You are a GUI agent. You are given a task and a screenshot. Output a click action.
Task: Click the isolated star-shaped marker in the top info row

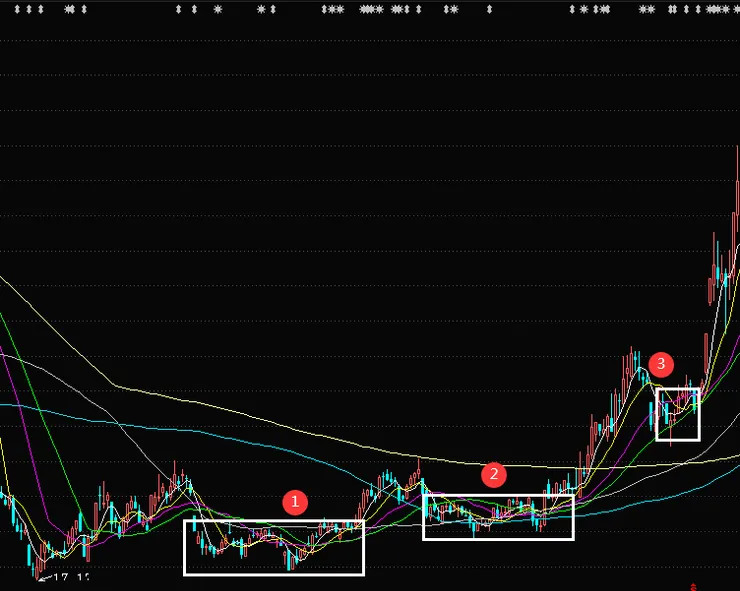218,9
